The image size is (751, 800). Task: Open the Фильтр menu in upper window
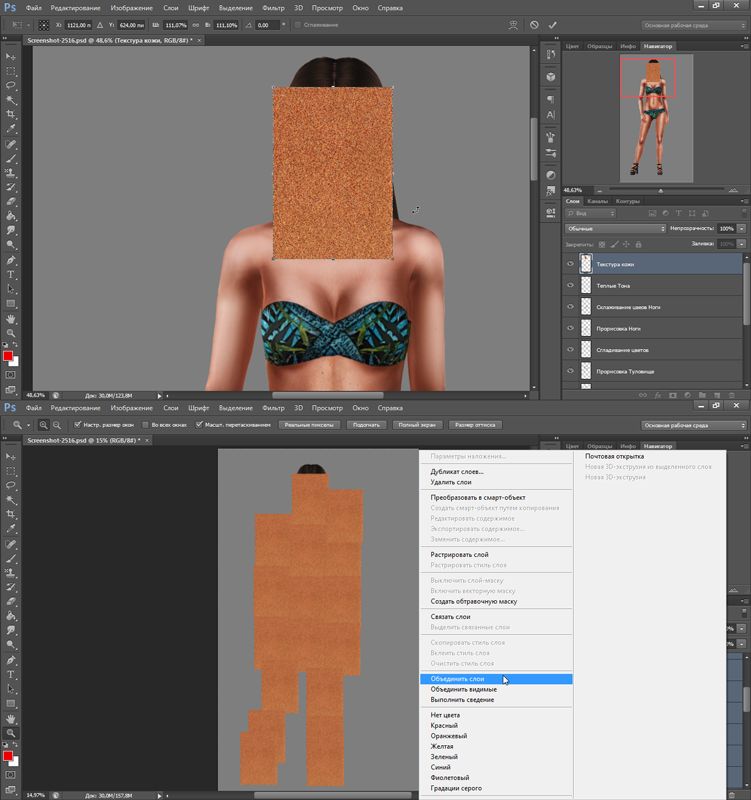[x=273, y=8]
